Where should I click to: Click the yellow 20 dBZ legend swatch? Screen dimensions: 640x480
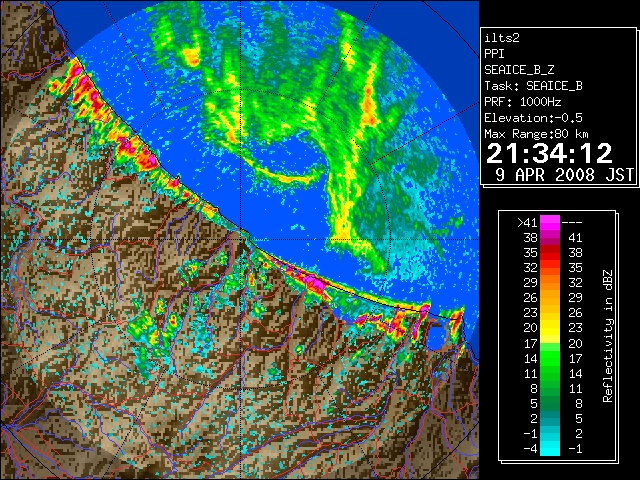tap(550, 328)
